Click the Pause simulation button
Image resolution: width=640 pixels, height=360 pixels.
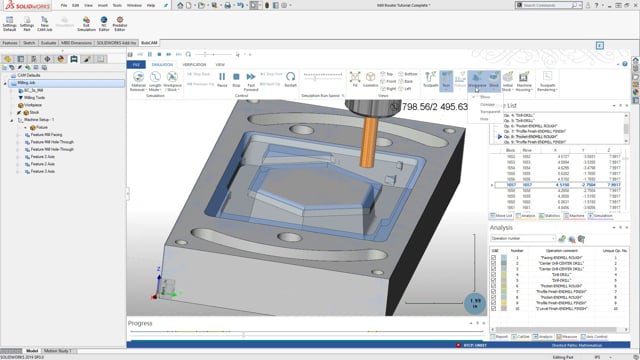click(222, 79)
